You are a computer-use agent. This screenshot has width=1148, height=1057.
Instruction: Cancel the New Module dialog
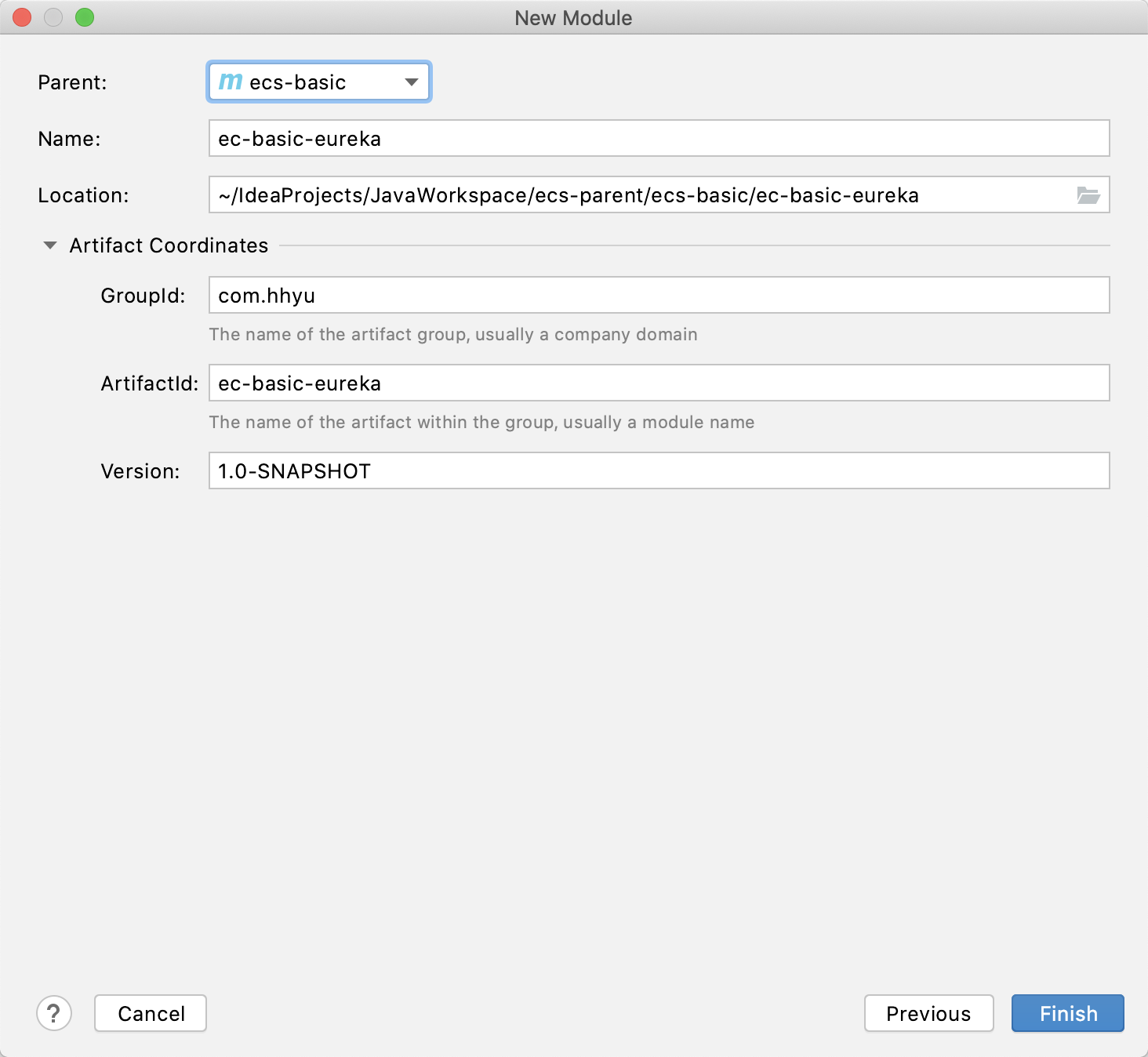pyautogui.click(x=151, y=1013)
